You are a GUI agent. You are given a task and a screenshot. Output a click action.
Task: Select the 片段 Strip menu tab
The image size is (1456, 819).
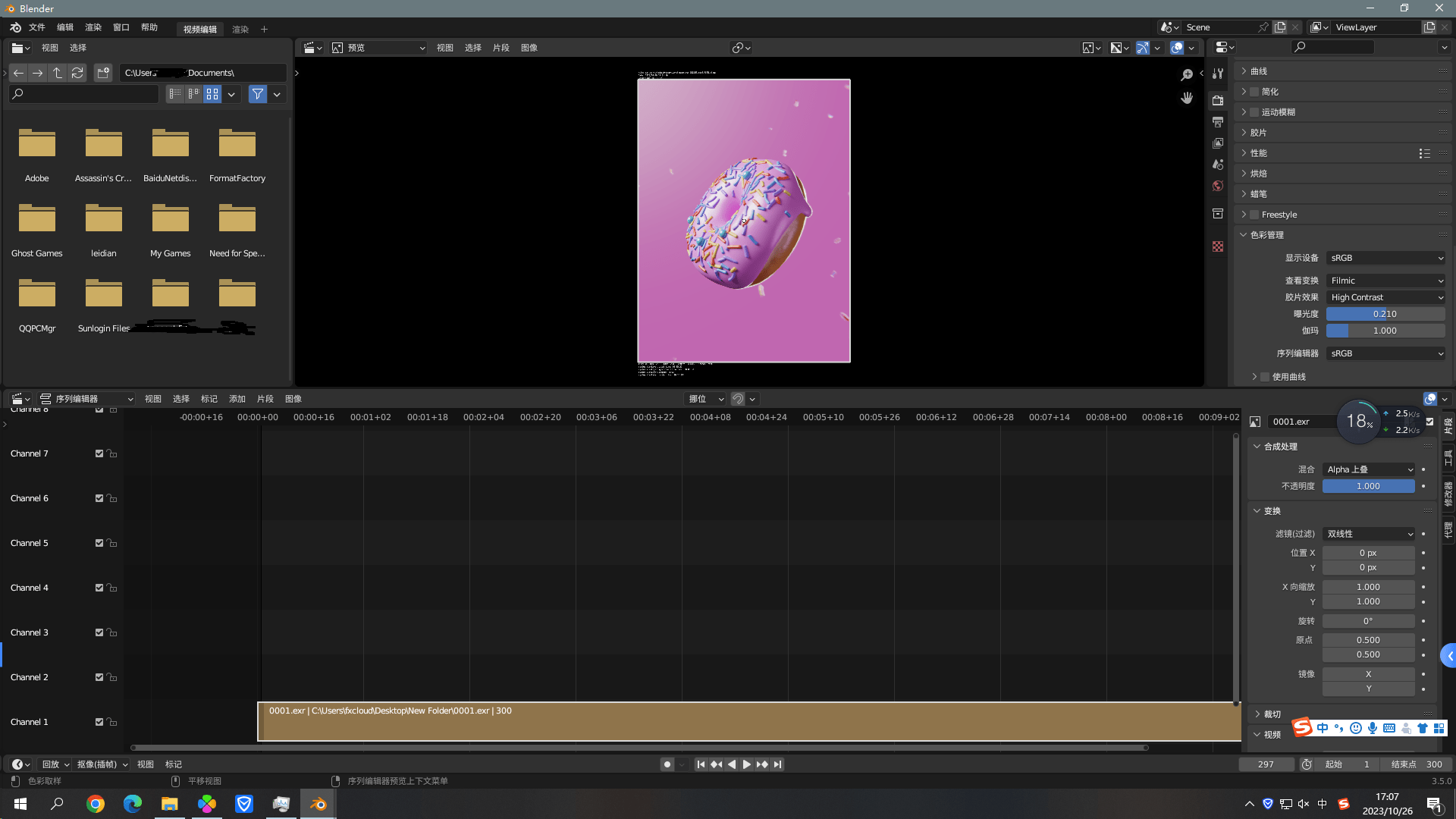[265, 398]
